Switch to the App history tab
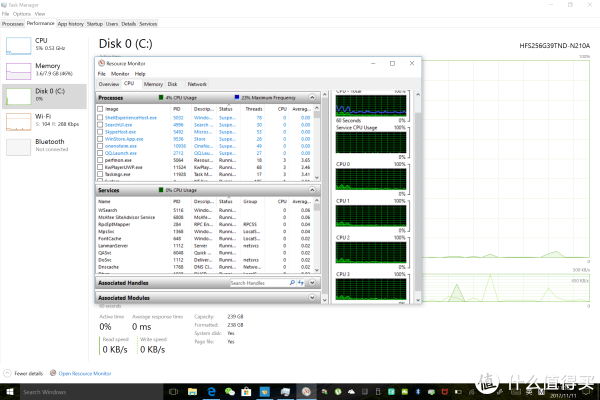 pyautogui.click(x=70, y=24)
